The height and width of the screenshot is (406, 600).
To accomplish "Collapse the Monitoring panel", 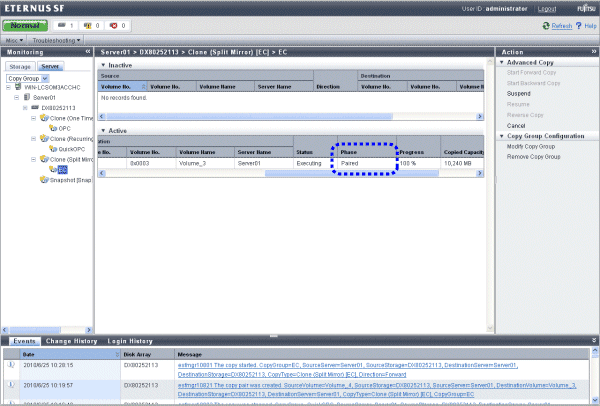I will [88, 51].
